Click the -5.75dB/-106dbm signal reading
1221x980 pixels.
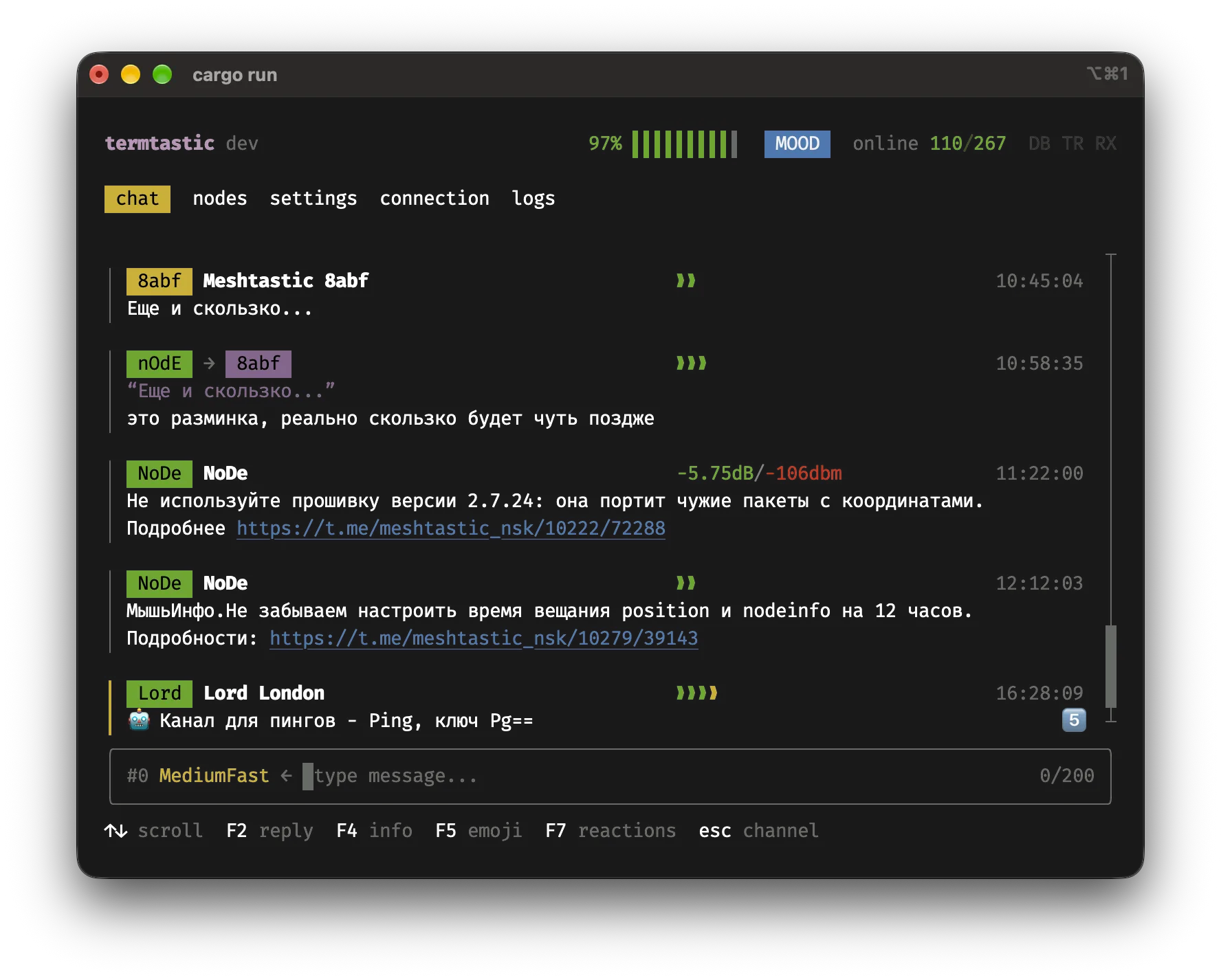click(x=759, y=474)
